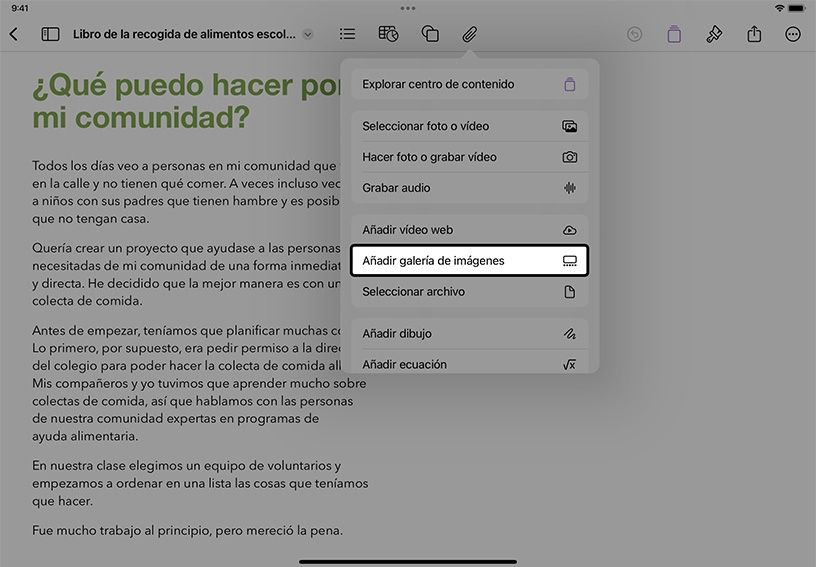Tap the 9:41 clock in status bar
Screen dimensions: 816x567
tap(20, 8)
